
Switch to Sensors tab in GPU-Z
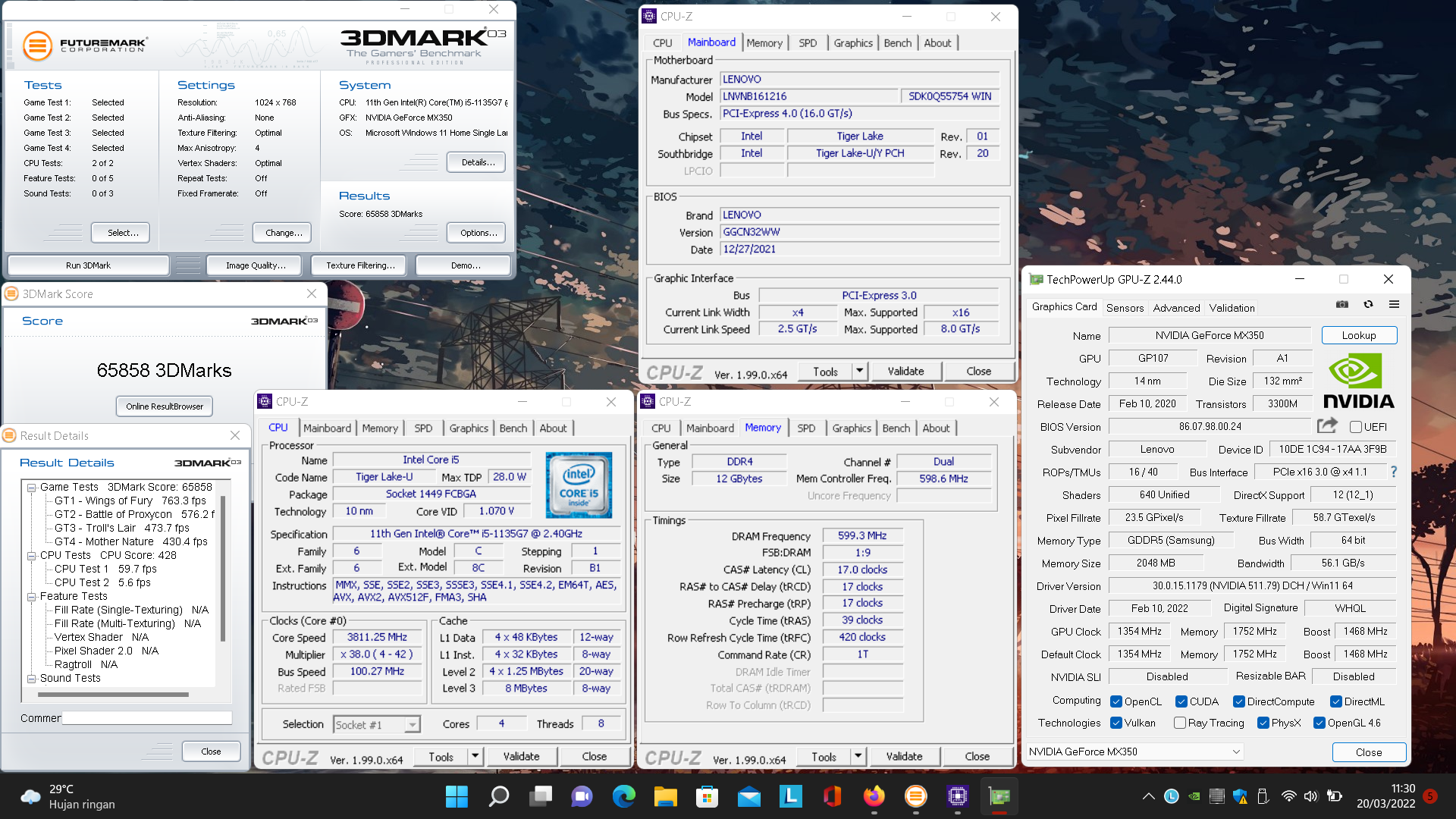pyautogui.click(x=1125, y=308)
